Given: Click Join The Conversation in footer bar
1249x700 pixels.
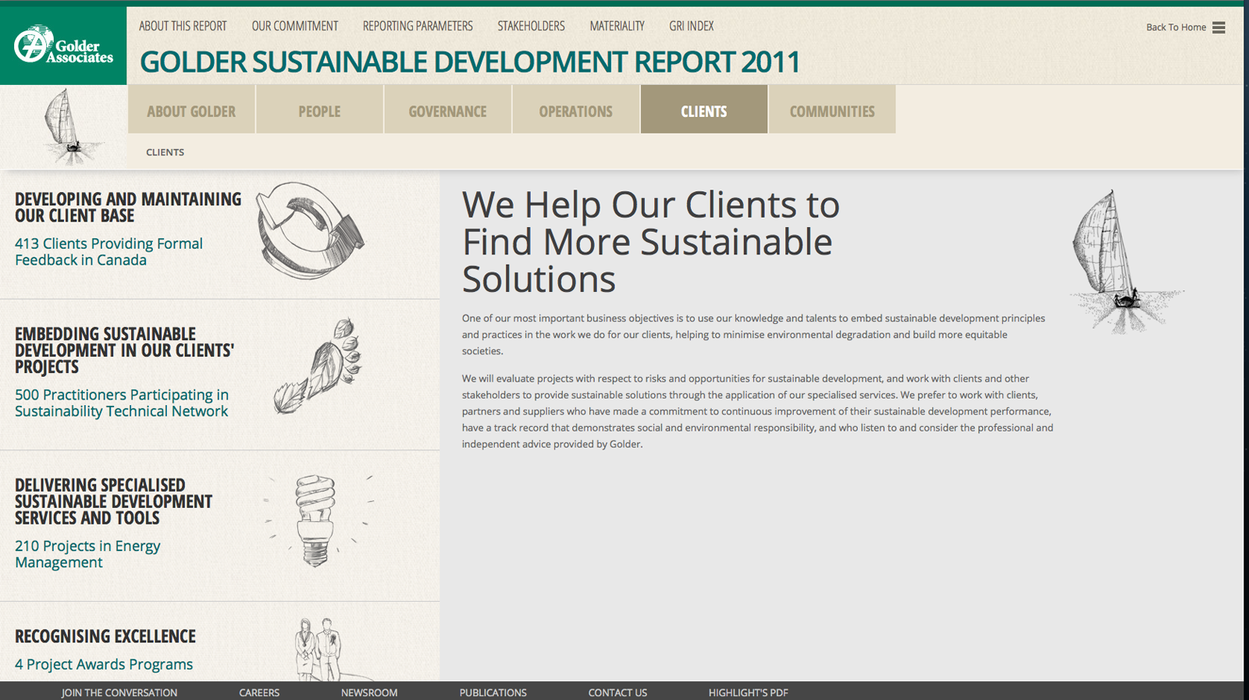Looking at the screenshot, I should pyautogui.click(x=119, y=692).
